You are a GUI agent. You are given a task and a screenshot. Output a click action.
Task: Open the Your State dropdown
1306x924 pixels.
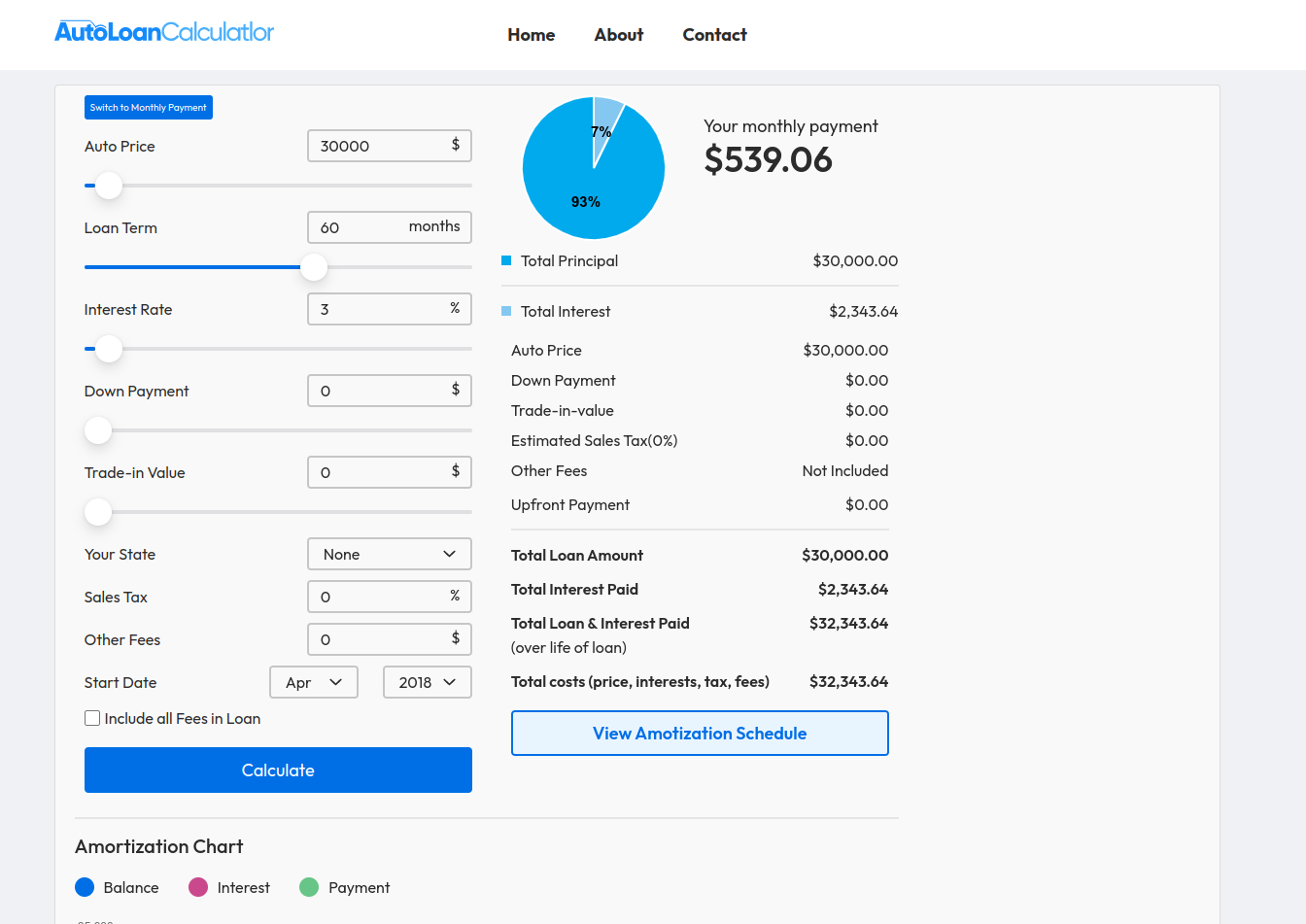[390, 554]
